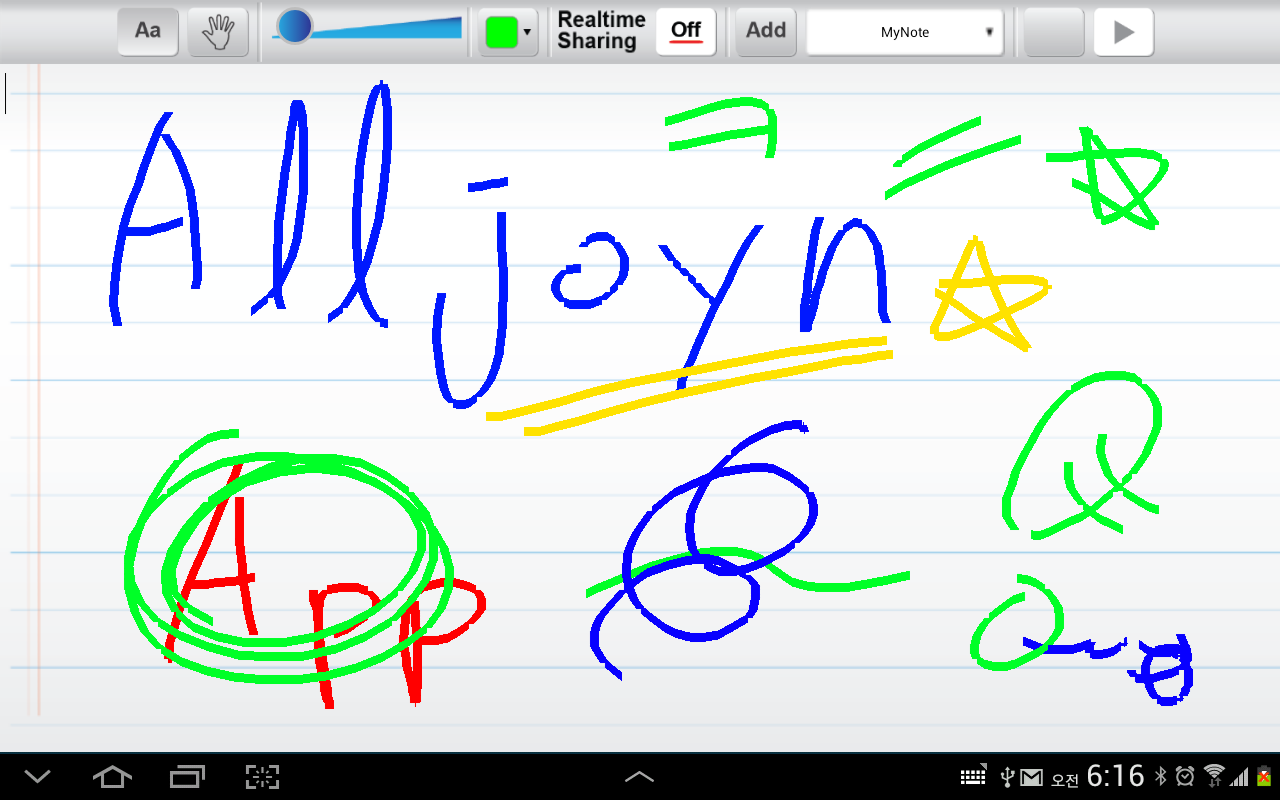
Task: Tap the screenshot capture icon
Action: (262, 776)
